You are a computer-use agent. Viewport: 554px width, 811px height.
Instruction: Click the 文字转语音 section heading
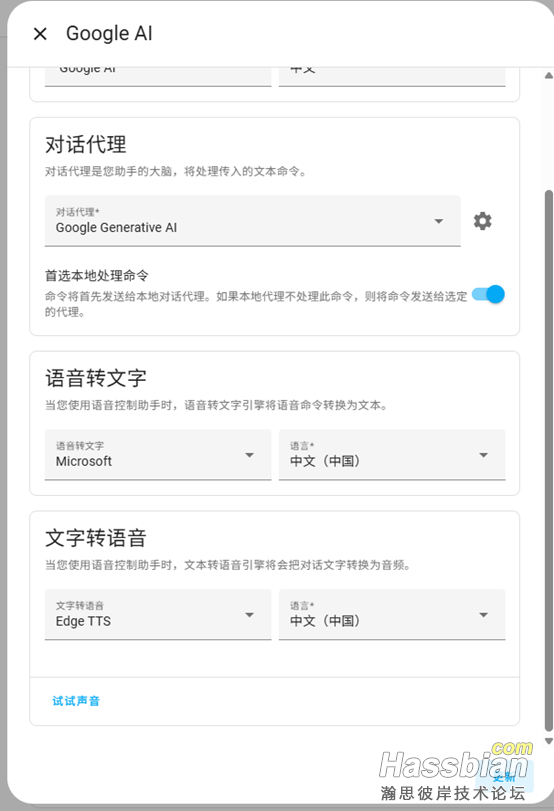[x=96, y=538]
